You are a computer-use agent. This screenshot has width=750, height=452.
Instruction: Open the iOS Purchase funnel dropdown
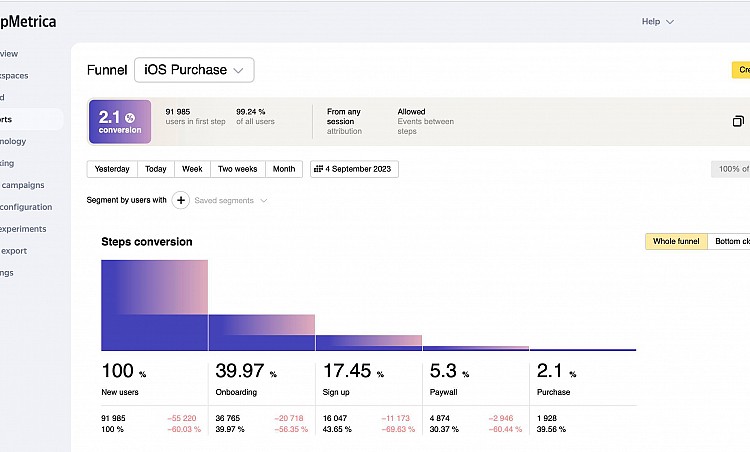(194, 70)
